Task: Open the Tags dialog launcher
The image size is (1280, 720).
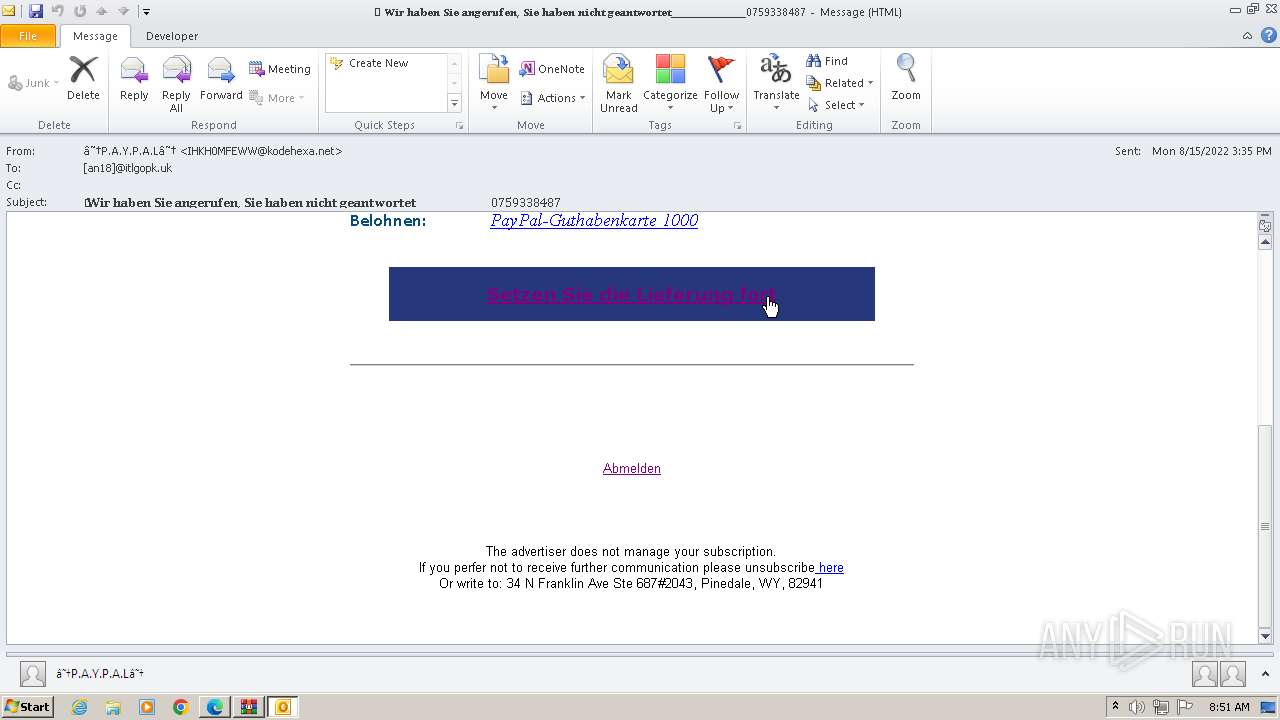Action: (x=738, y=126)
